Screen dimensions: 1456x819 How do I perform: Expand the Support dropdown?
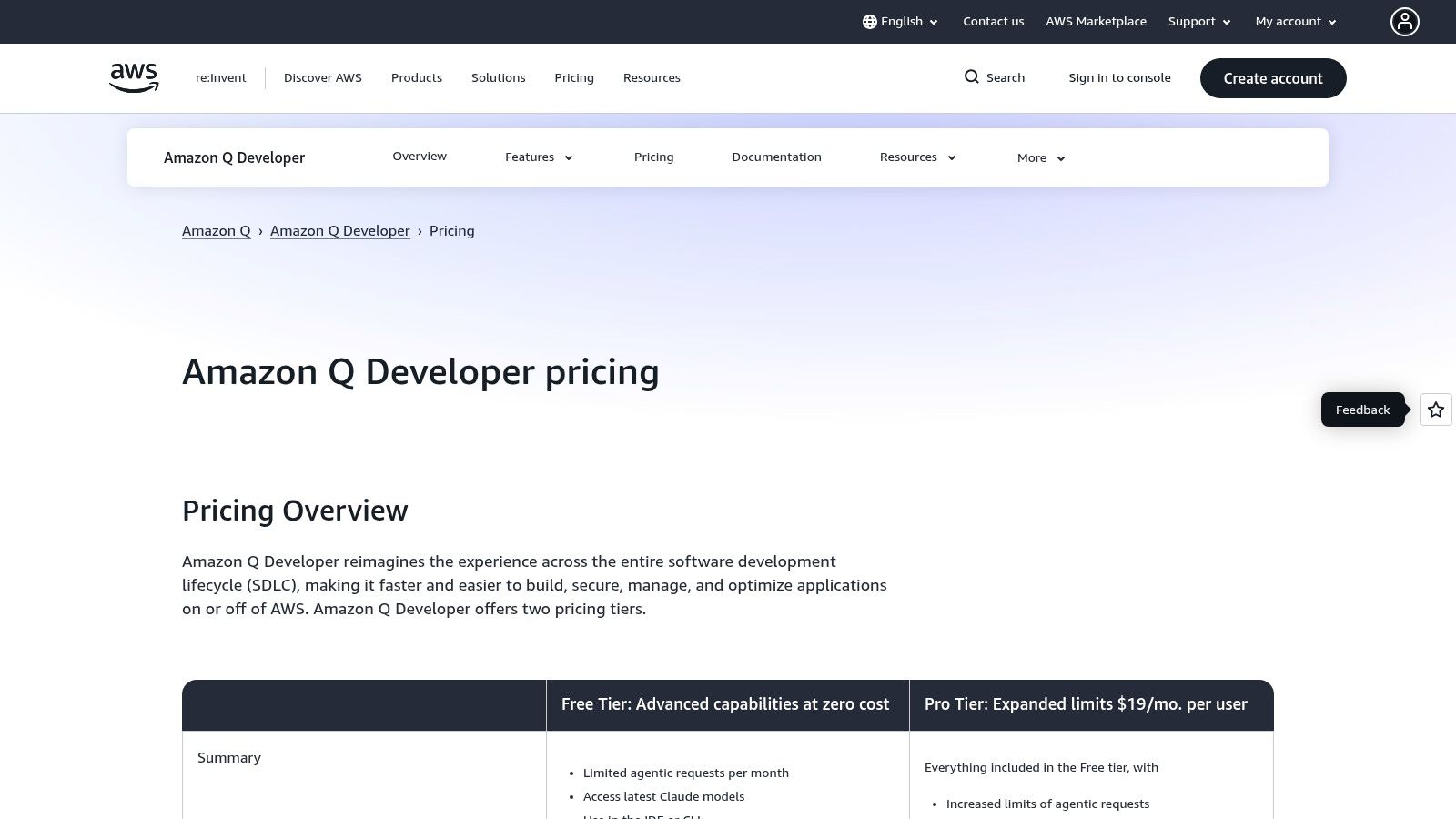(1199, 22)
